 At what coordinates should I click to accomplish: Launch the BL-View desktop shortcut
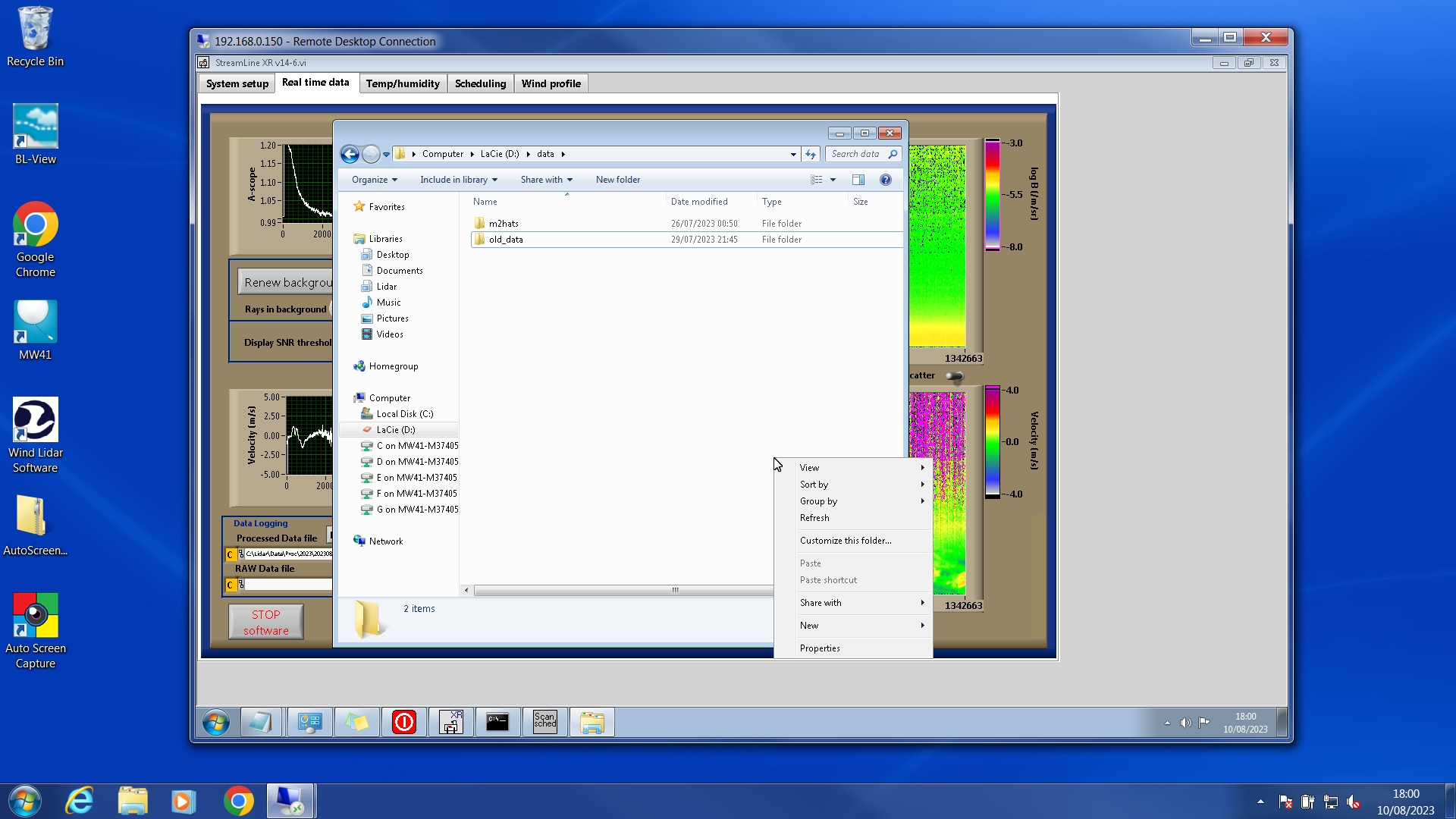pyautogui.click(x=35, y=135)
